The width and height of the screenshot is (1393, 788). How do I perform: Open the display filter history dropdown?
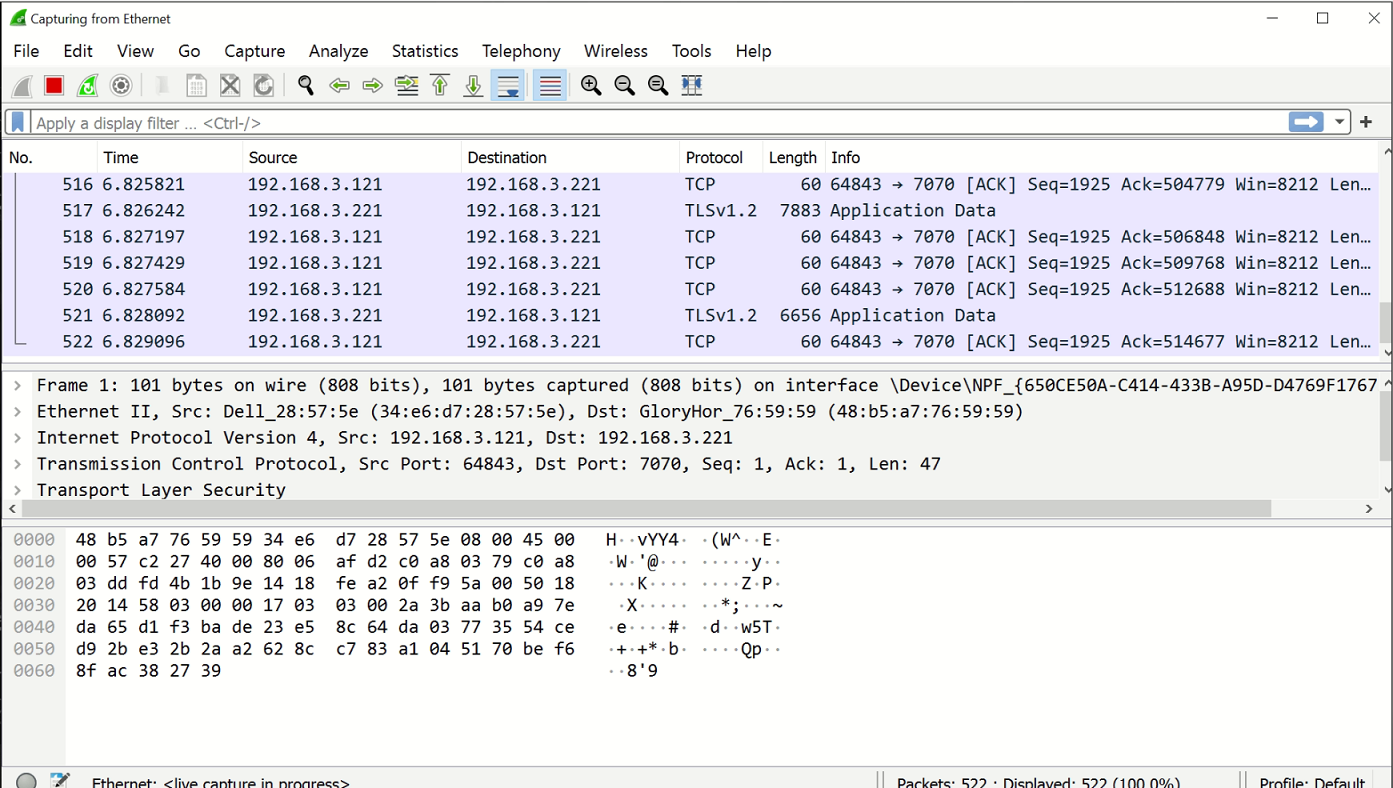click(1339, 122)
